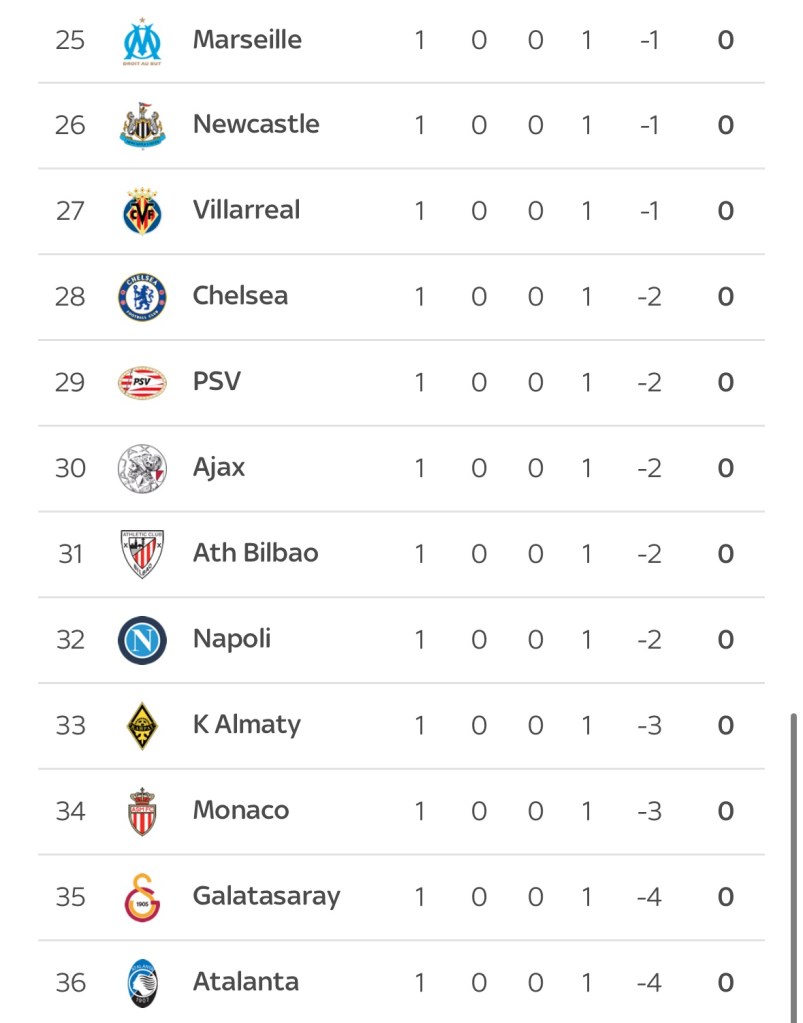Select the PSV club logo
This screenshot has height=1023, width=803.
pos(142,382)
